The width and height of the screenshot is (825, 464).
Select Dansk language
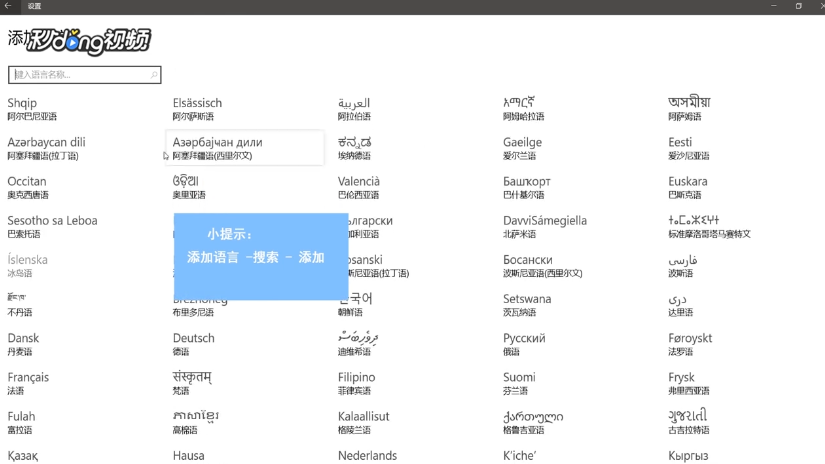23,344
